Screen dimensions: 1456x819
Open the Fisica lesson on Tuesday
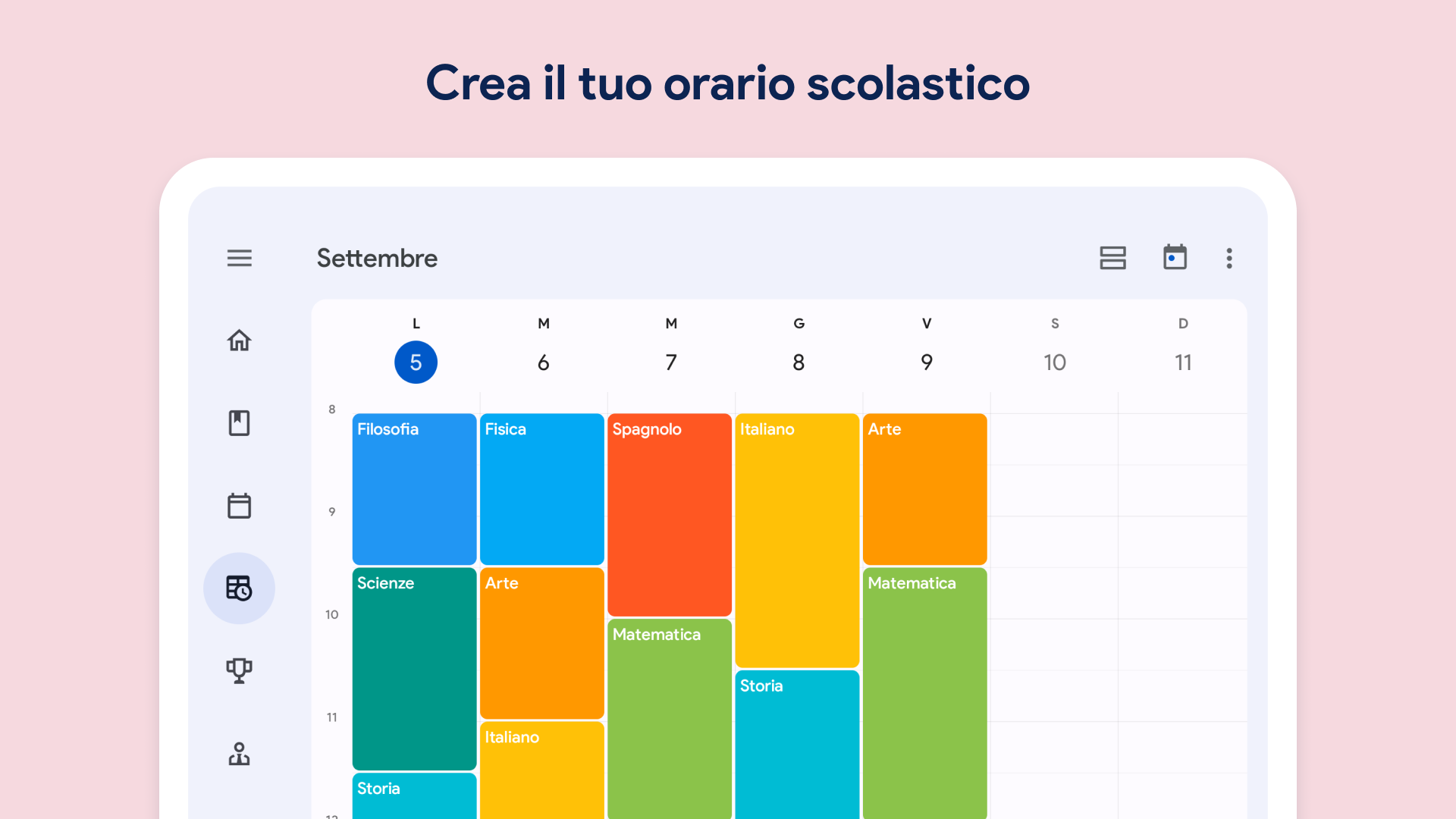pos(541,489)
